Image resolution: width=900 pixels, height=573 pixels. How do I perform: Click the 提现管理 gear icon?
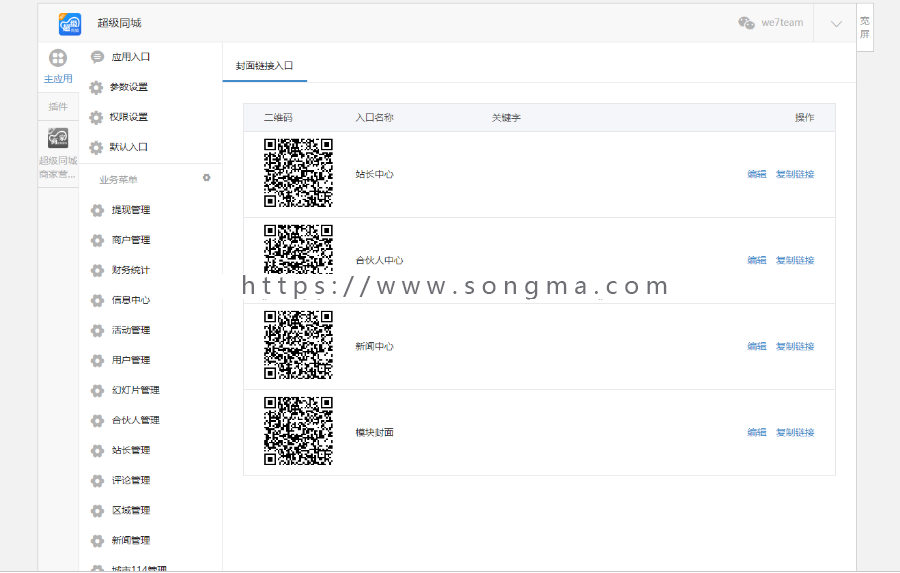[x=98, y=210]
